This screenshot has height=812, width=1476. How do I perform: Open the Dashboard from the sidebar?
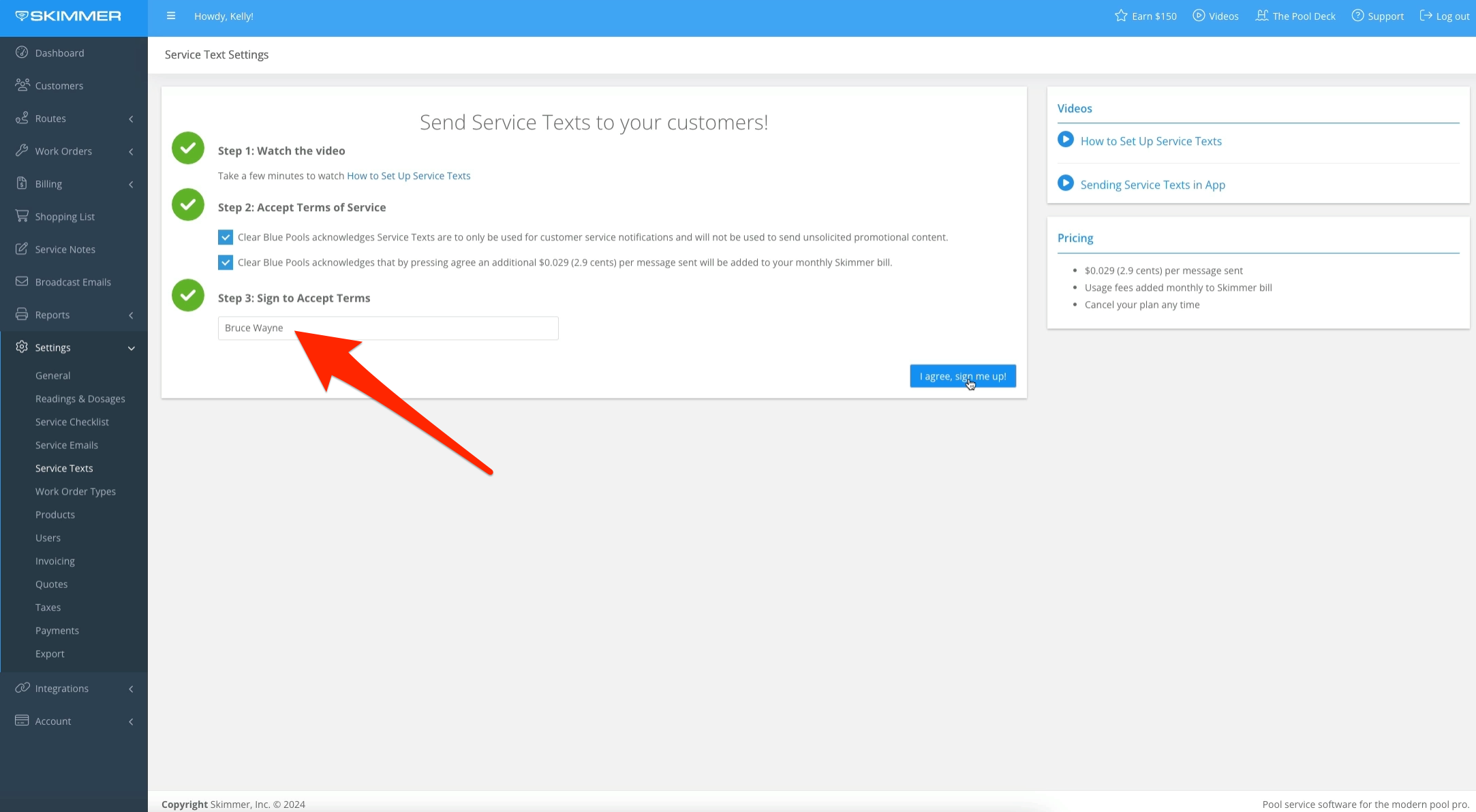click(59, 52)
